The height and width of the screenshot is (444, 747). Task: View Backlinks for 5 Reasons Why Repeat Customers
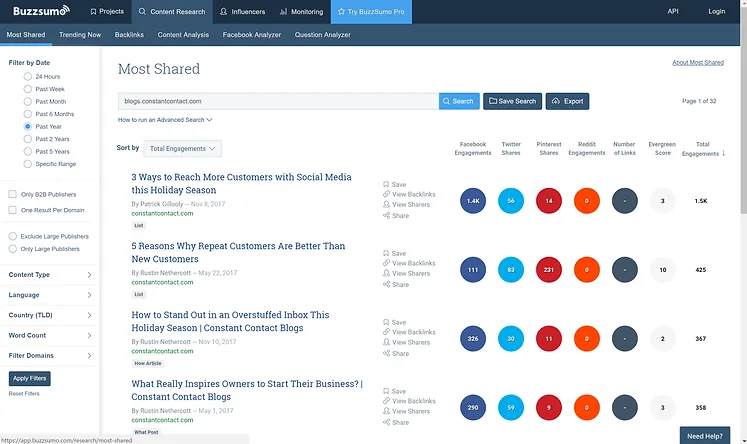[409, 263]
